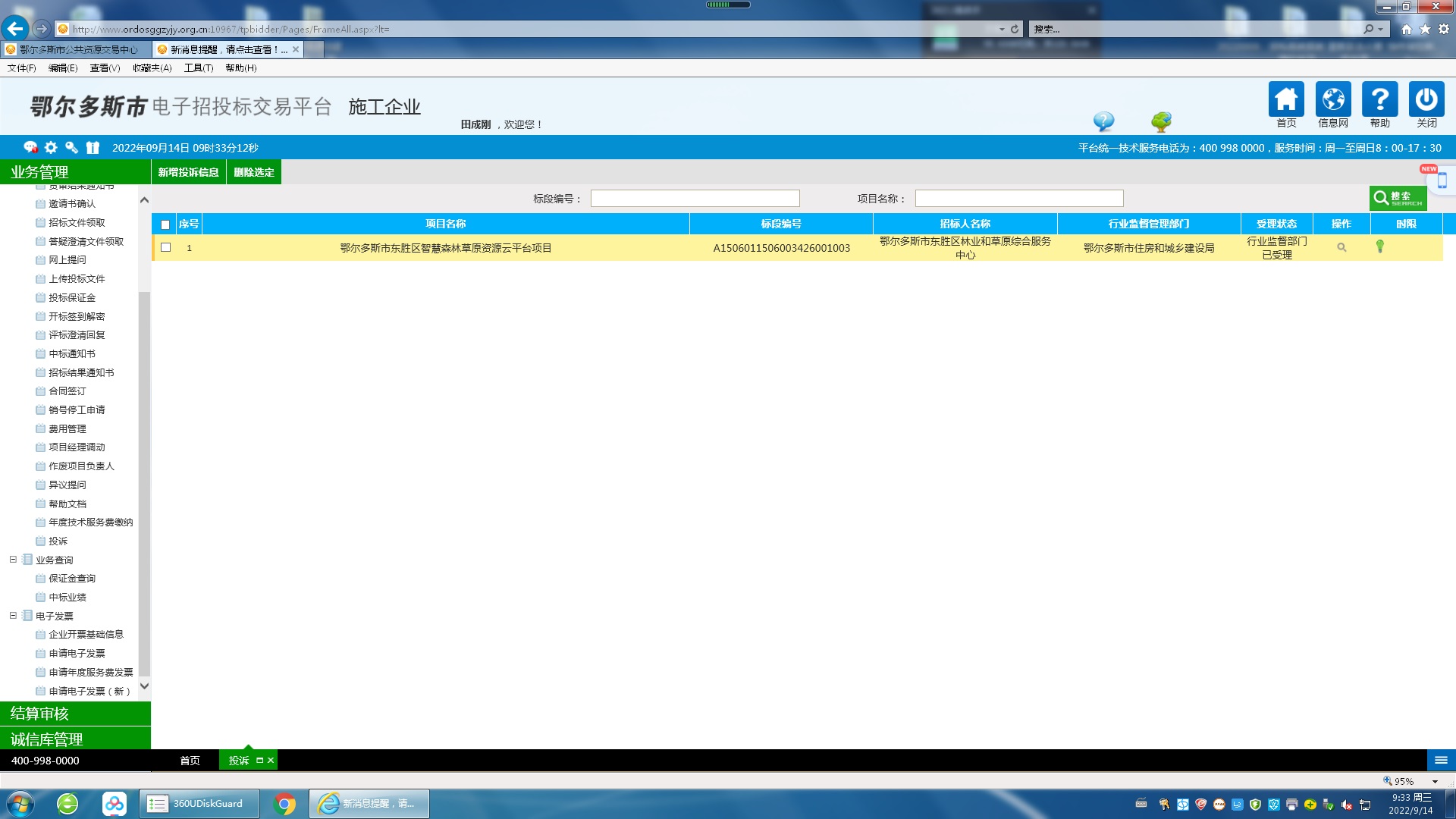
Task: Click the 首页 home icon
Action: 1286,99
